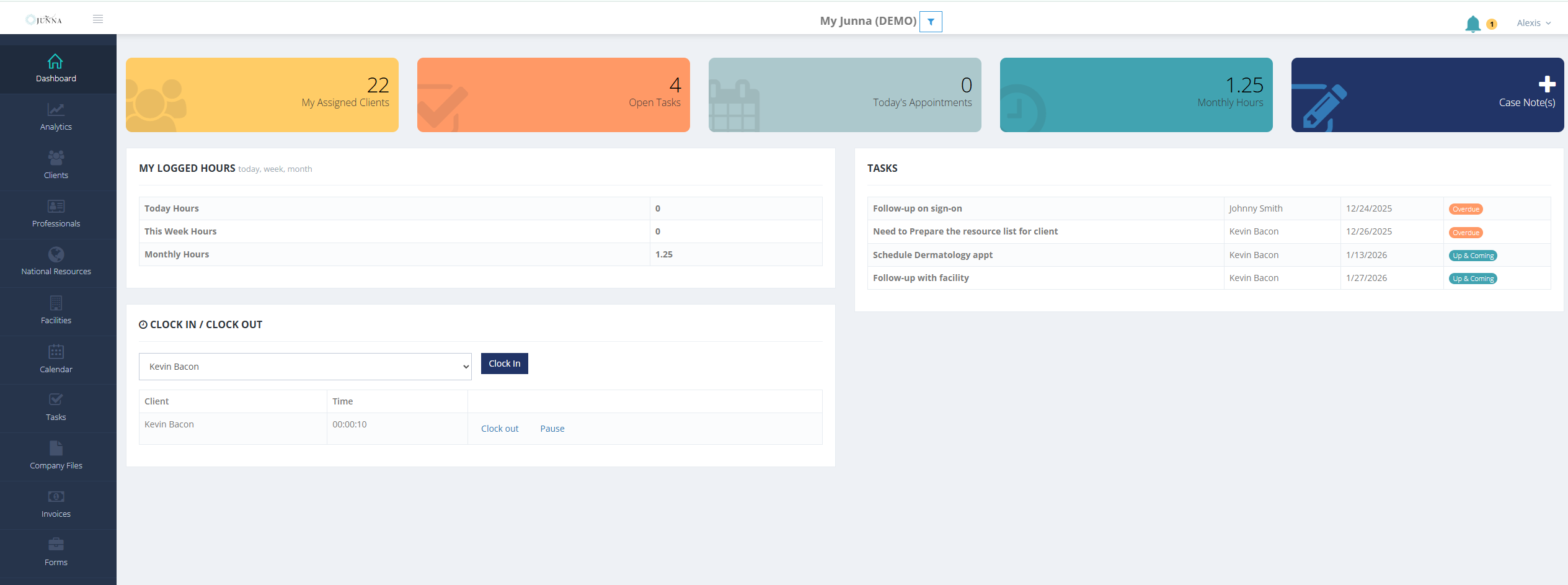The width and height of the screenshot is (1568, 585).
Task: Click the notification count badge
Action: coord(1492,24)
